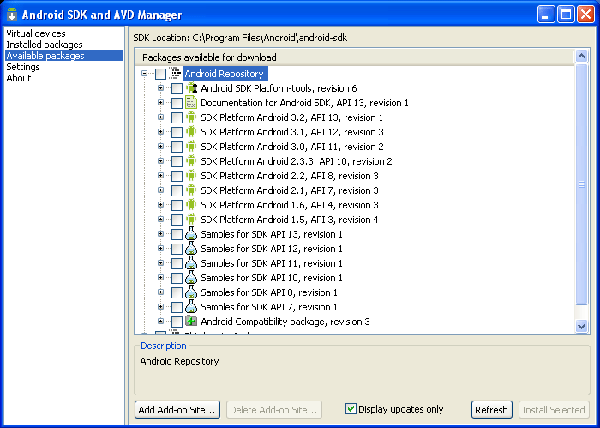
Task: Click the Add Add-on Site button
Action: point(177,410)
